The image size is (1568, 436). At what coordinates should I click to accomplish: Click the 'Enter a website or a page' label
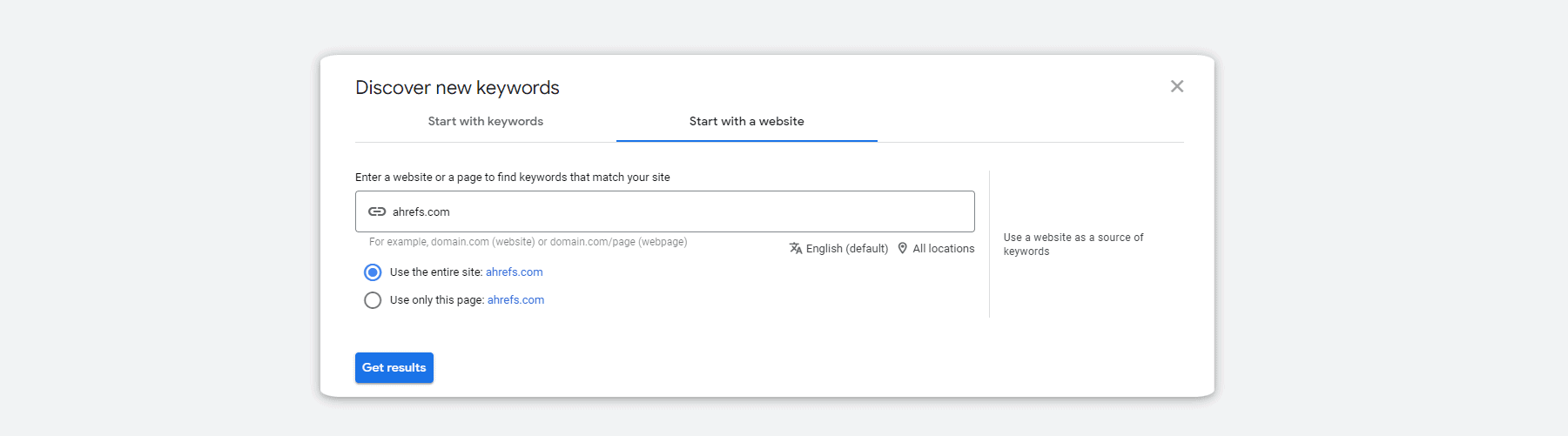[512, 178]
